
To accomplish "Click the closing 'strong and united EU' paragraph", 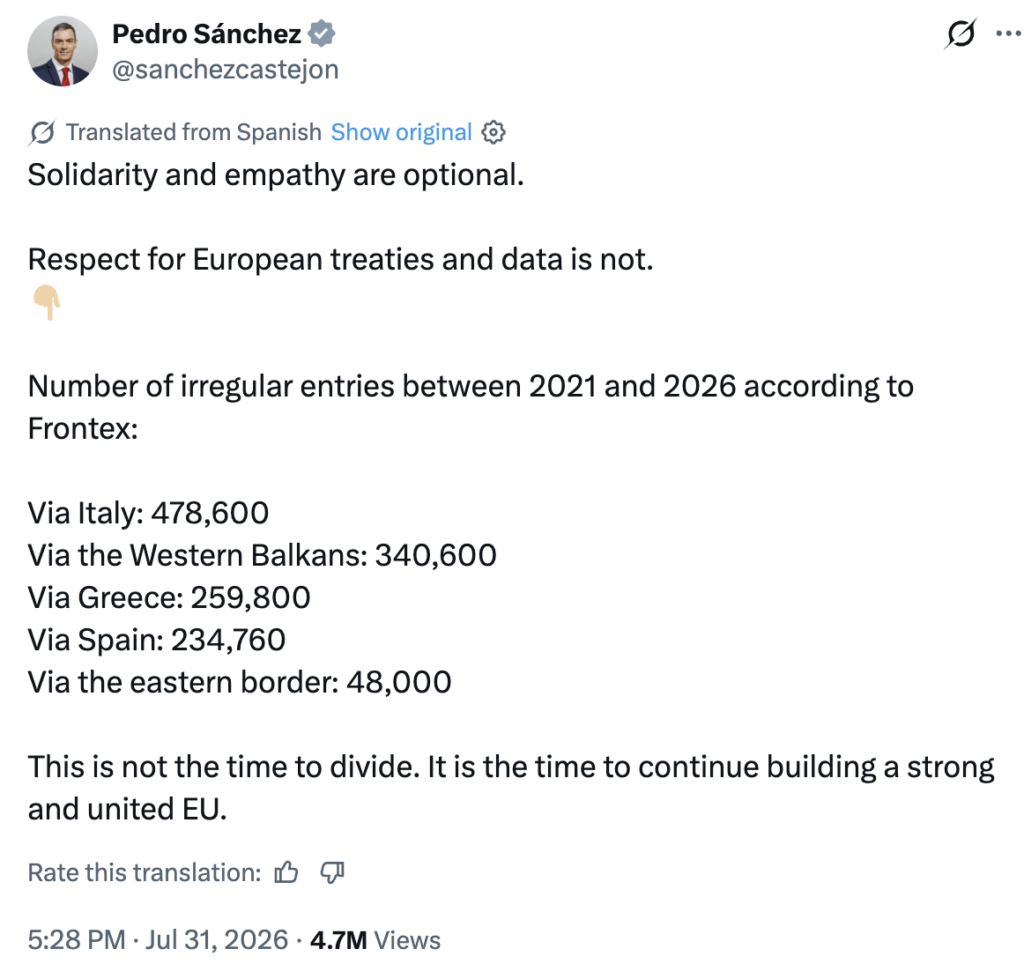I will pos(511,788).
